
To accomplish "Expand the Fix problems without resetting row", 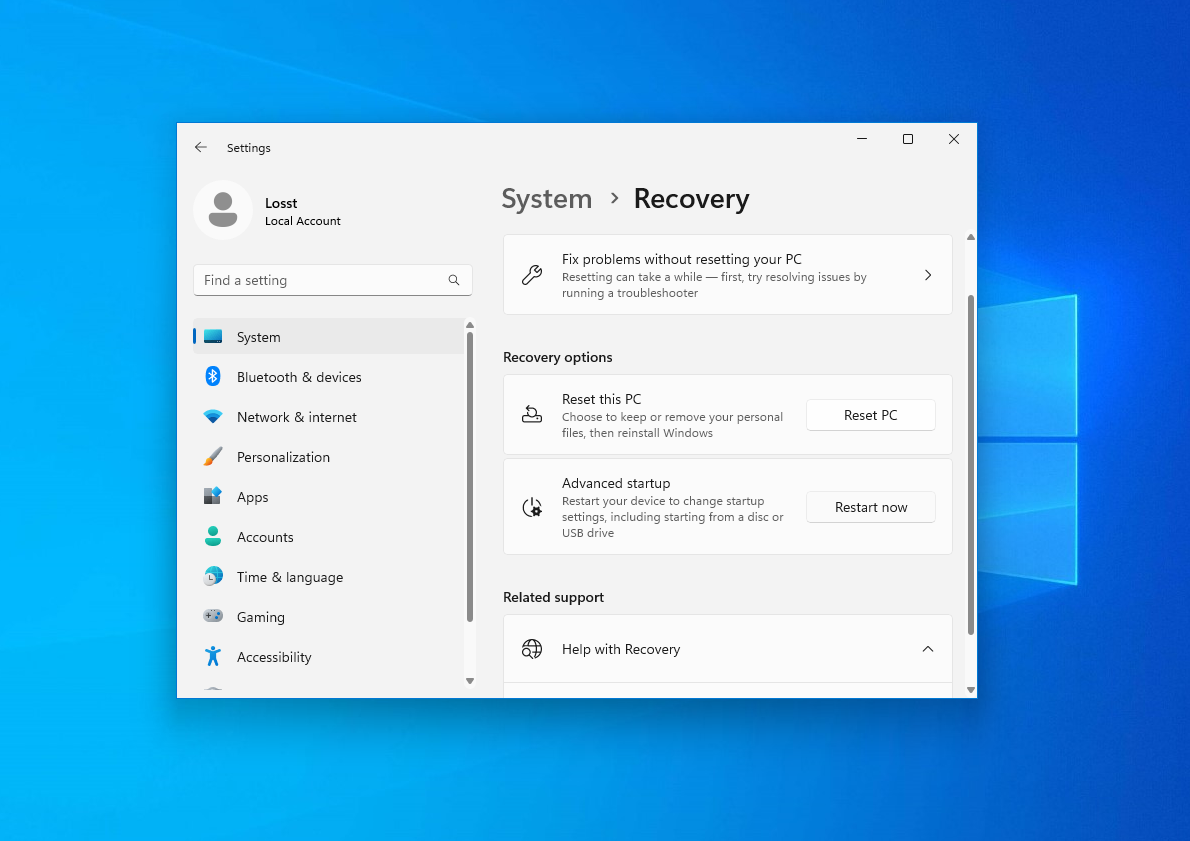I will click(927, 274).
